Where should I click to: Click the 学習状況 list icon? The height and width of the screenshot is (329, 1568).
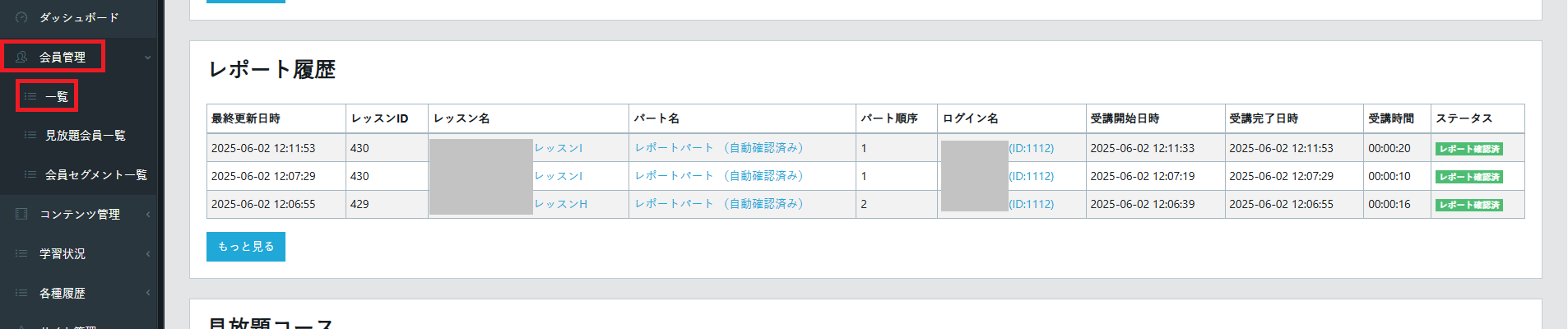pos(21,253)
